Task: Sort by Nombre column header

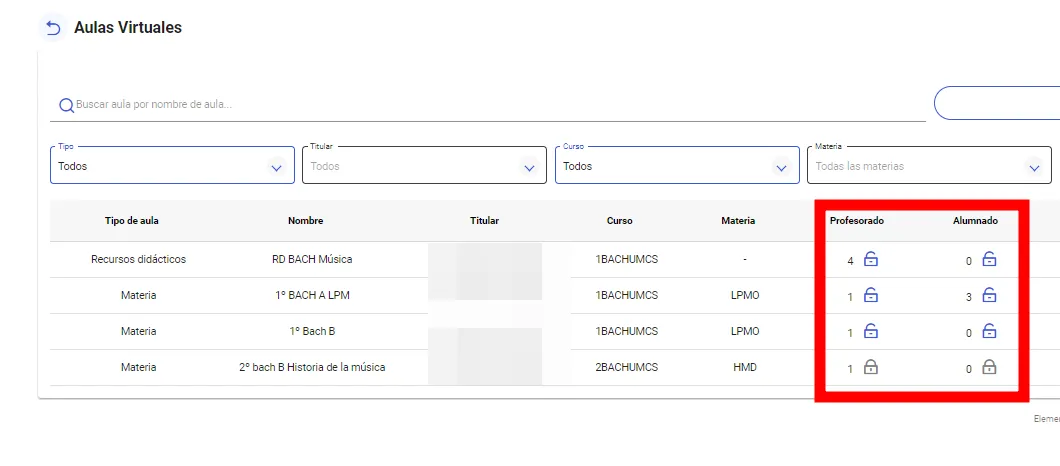Action: click(x=305, y=221)
